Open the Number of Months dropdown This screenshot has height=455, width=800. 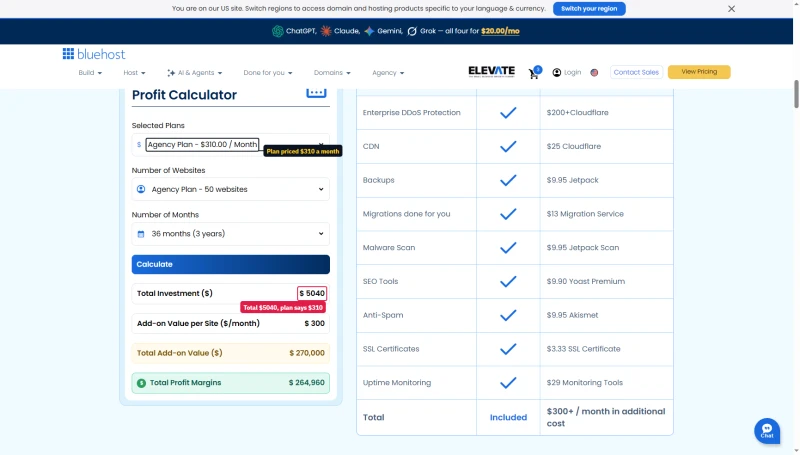click(231, 234)
